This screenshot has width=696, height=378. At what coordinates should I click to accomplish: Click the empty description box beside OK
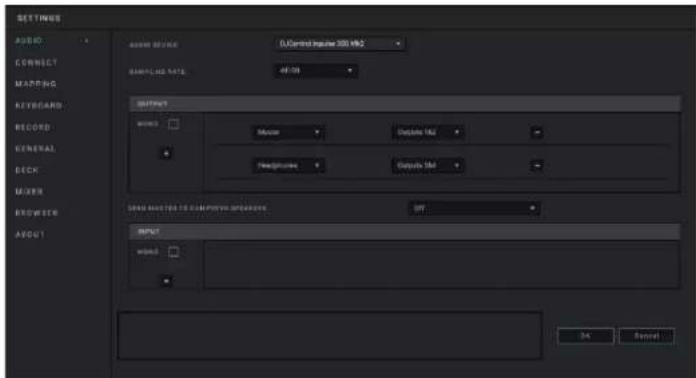coord(329,335)
